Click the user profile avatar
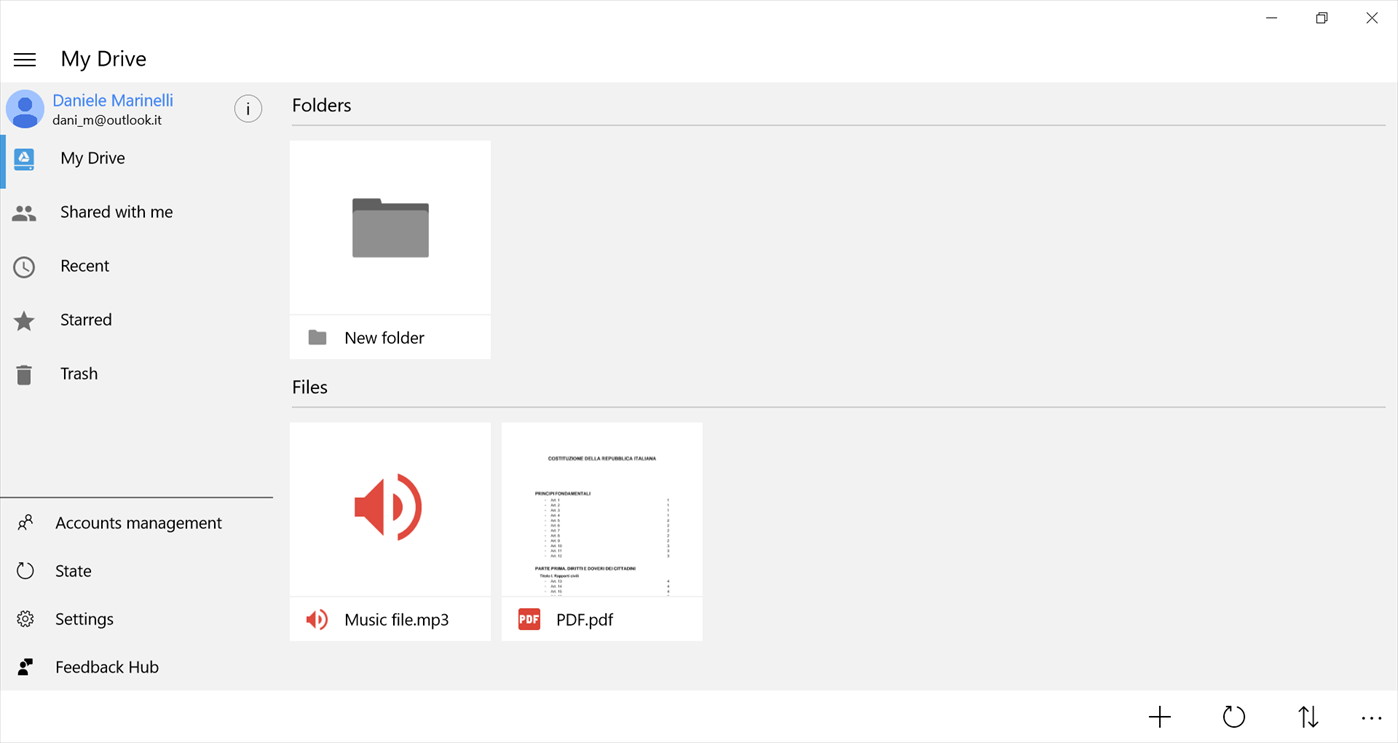Screen dimensions: 1398x743 (x=25, y=109)
